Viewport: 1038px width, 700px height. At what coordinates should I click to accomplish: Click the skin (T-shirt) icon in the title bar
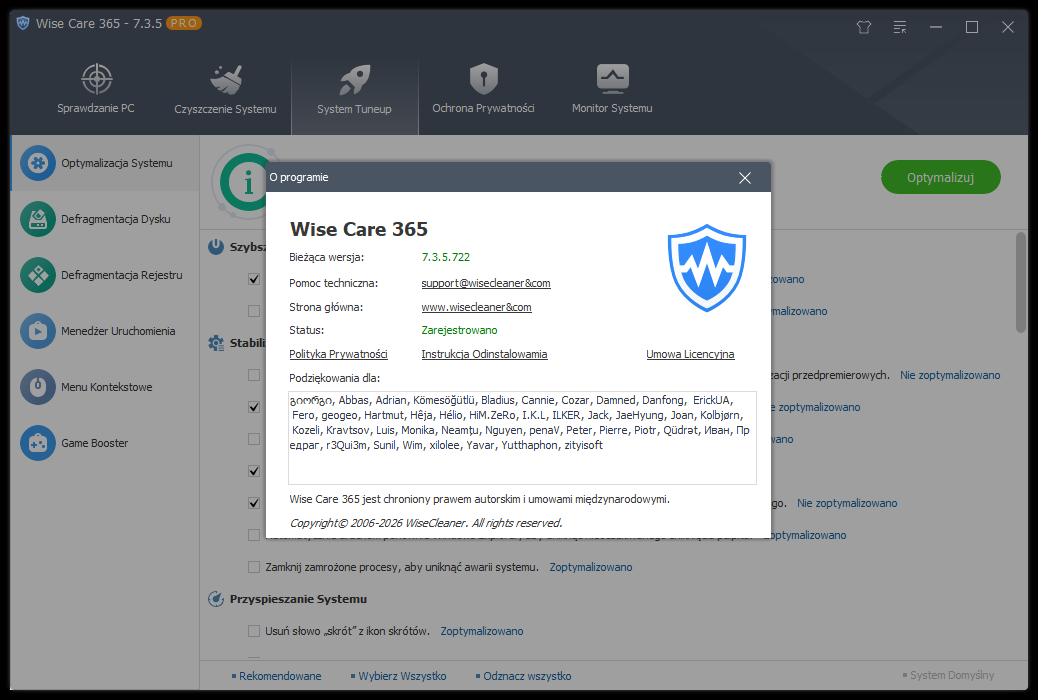pos(864,27)
